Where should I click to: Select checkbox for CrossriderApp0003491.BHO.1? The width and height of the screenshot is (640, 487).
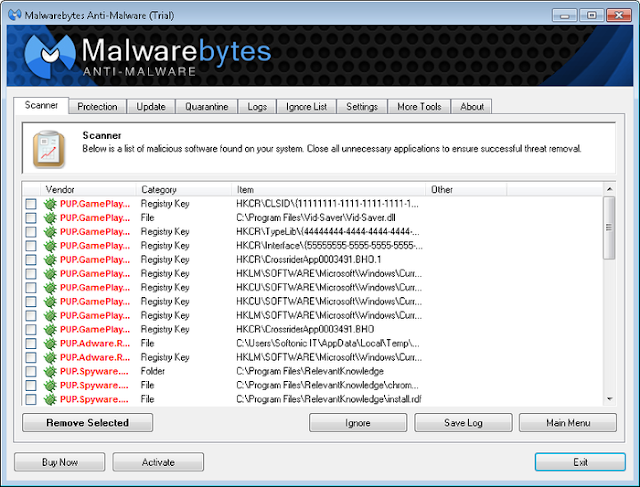[x=31, y=260]
